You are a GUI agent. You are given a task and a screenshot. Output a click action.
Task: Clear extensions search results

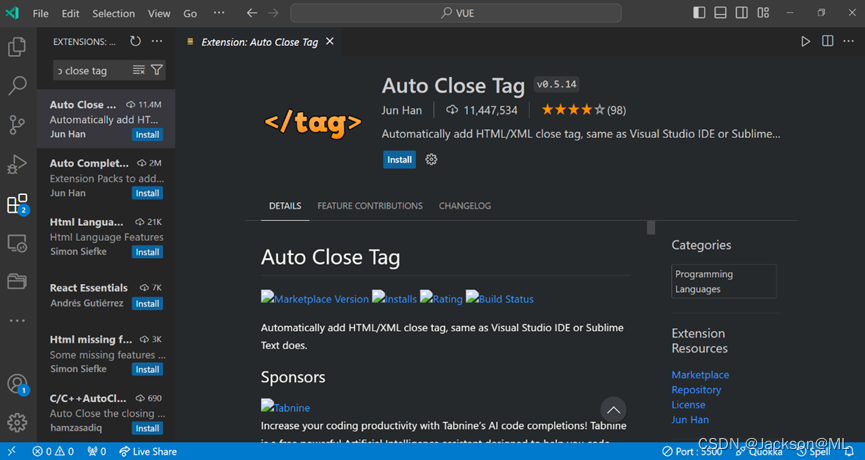click(139, 70)
